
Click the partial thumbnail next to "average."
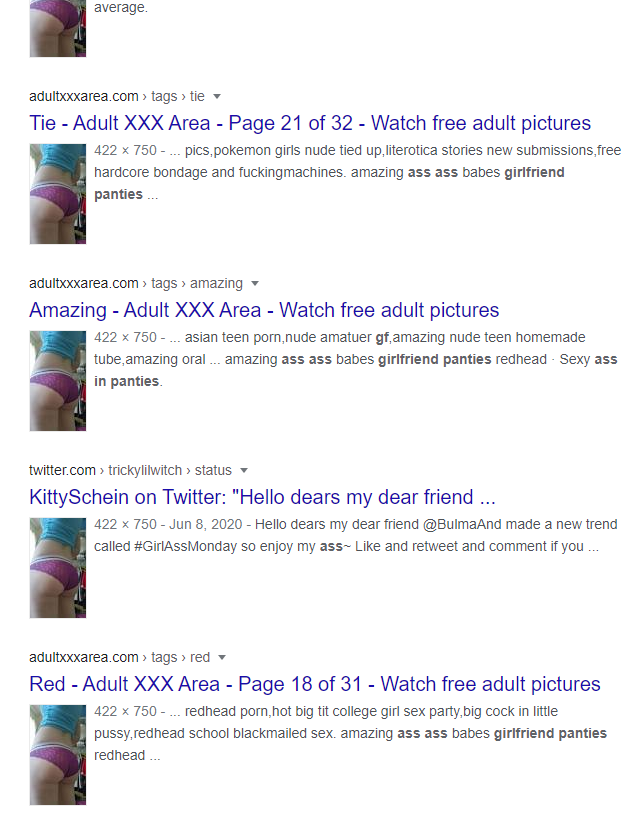(58, 28)
